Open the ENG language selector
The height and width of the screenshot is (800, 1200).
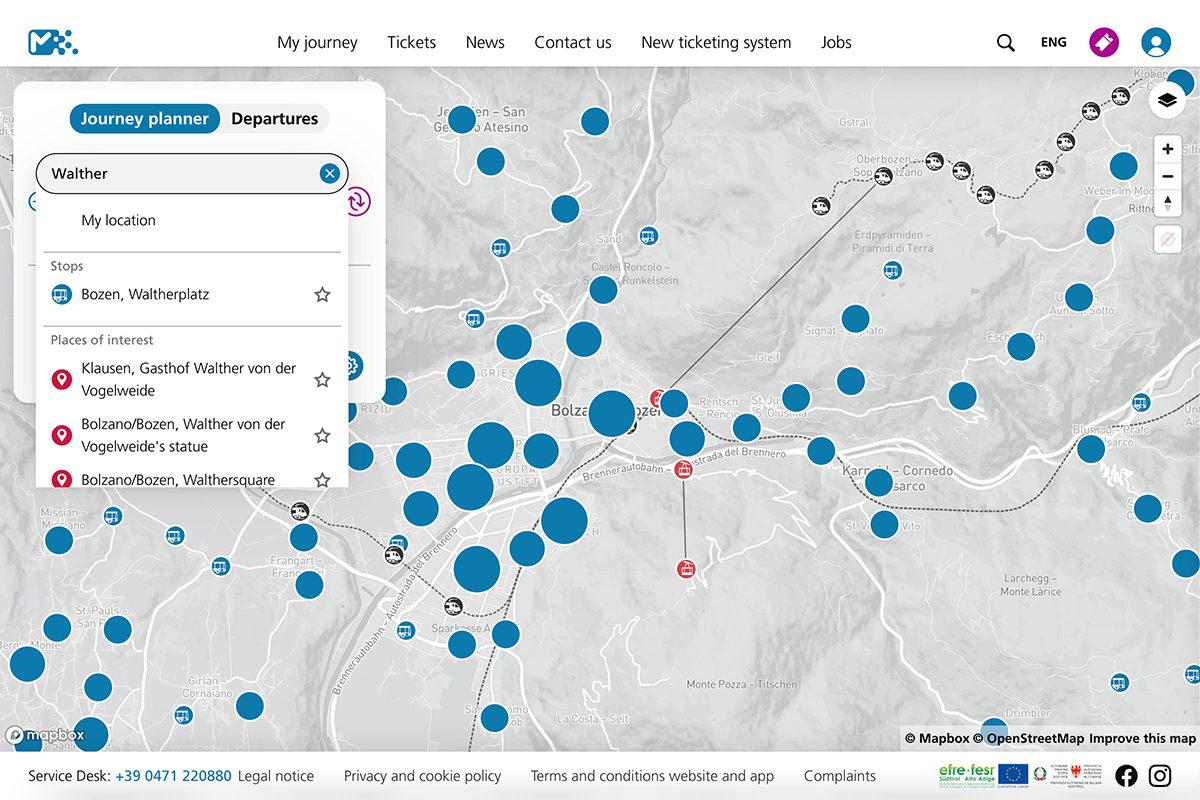click(1053, 43)
